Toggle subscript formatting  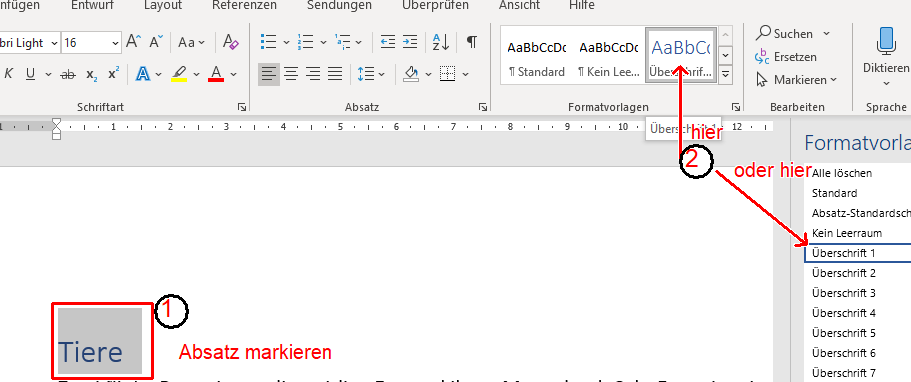[x=91, y=74]
